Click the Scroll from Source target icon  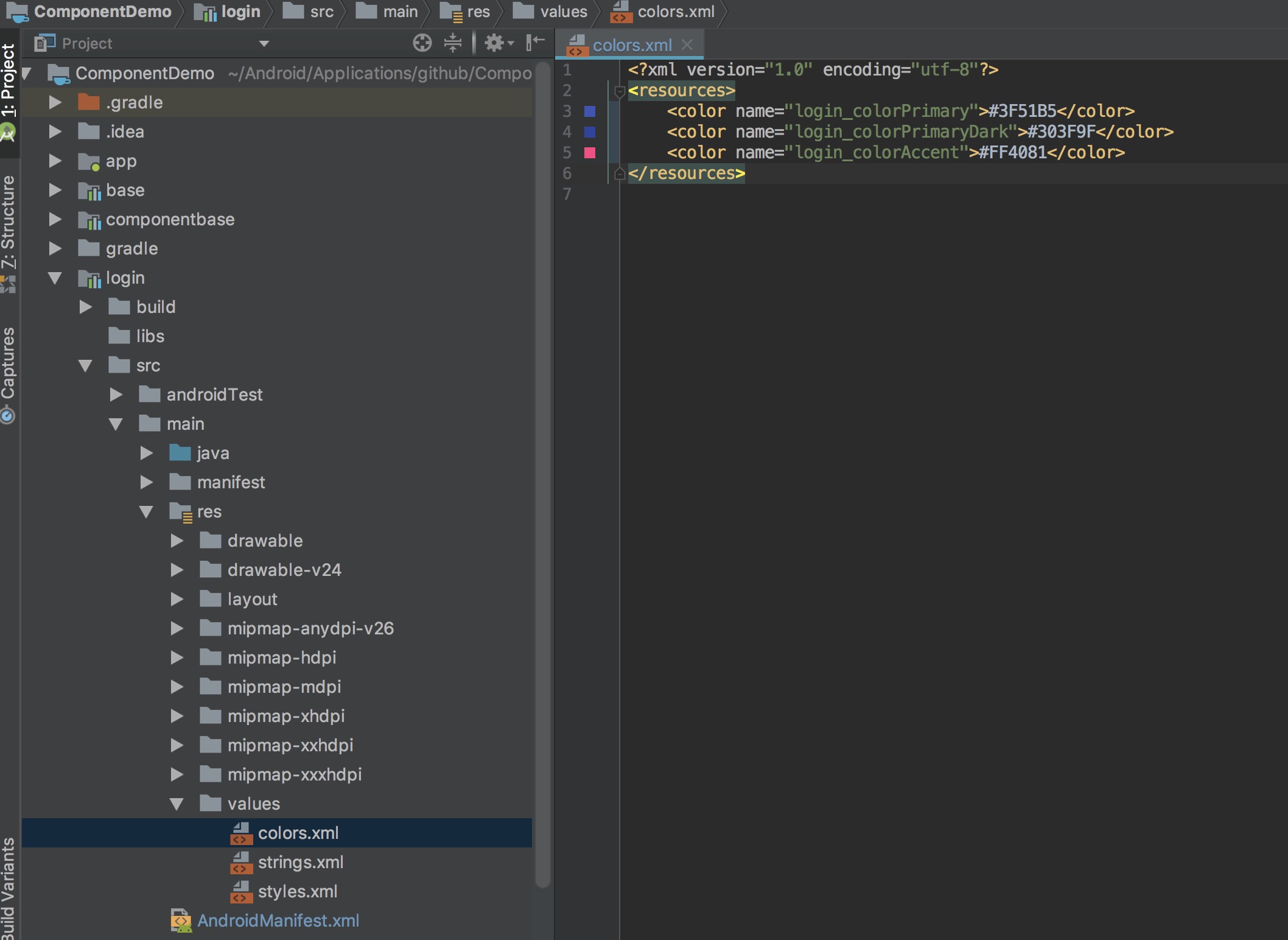coord(422,43)
